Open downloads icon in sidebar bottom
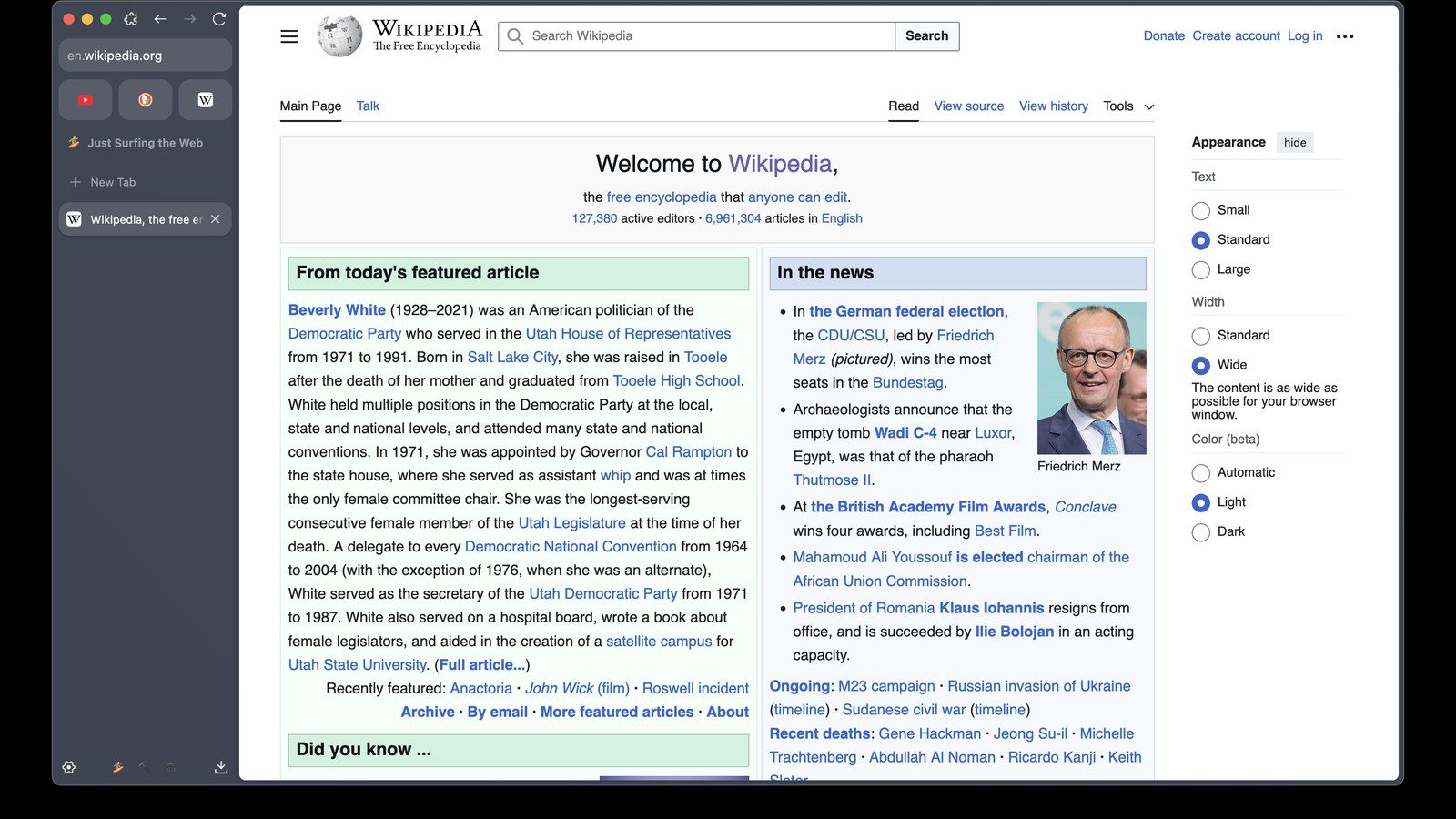 [221, 767]
